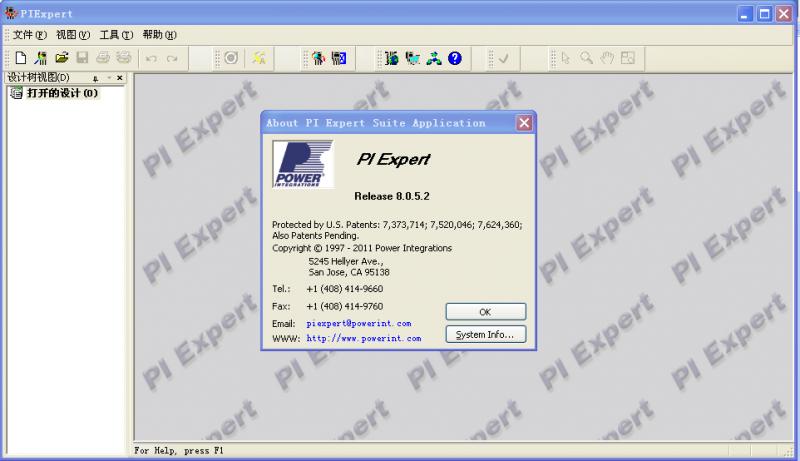This screenshot has height=461, width=800.
Task: Click the save diskette toolbar icon
Action: 83,58
